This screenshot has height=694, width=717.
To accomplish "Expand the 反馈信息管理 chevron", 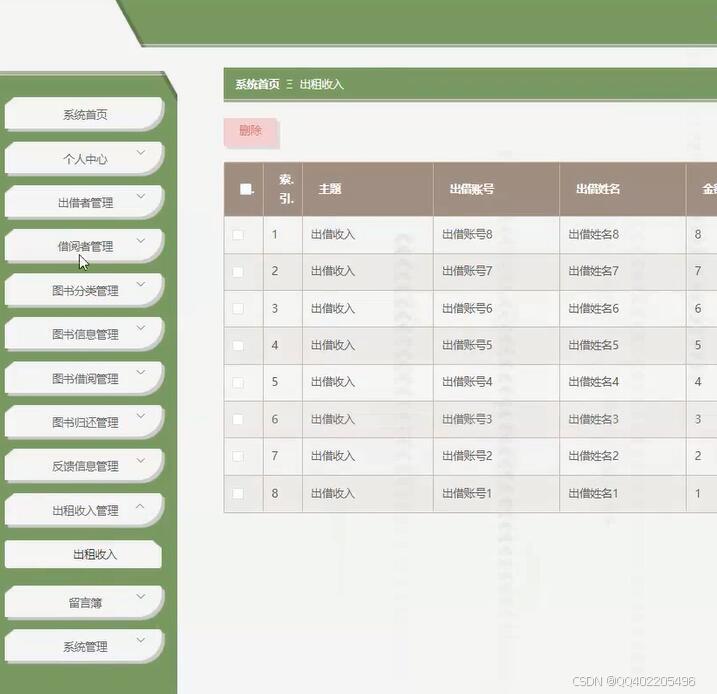I will point(141,460).
